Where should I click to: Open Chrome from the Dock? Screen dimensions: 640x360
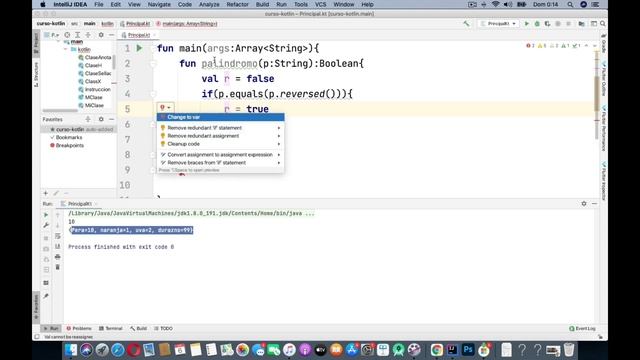coord(437,350)
